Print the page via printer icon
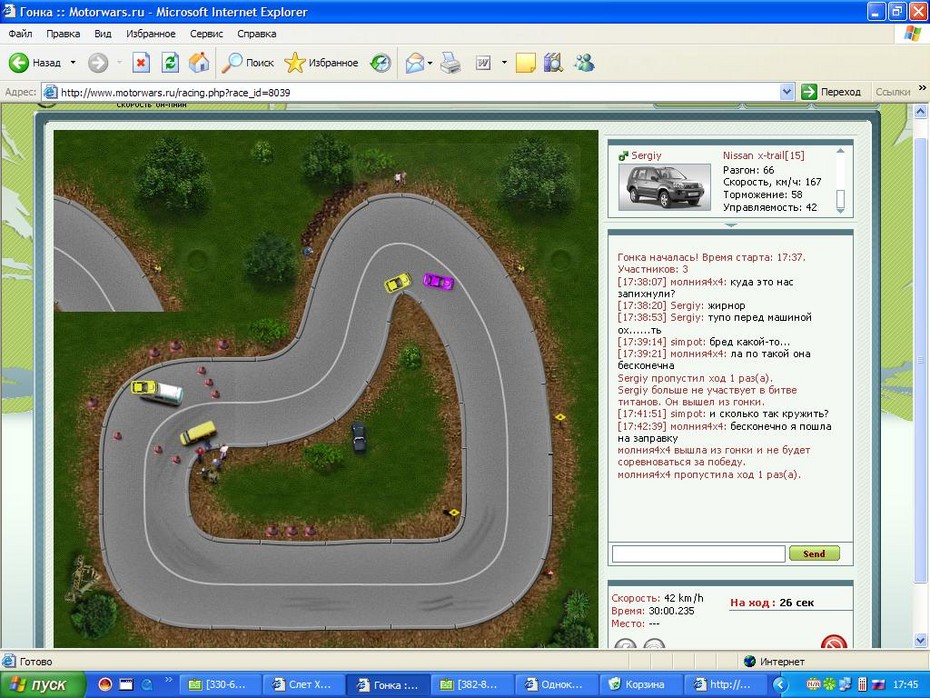 451,62
